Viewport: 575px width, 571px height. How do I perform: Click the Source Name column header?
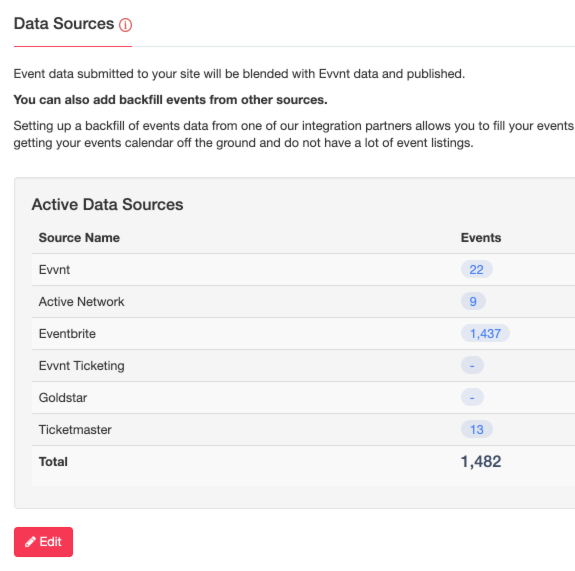point(79,238)
